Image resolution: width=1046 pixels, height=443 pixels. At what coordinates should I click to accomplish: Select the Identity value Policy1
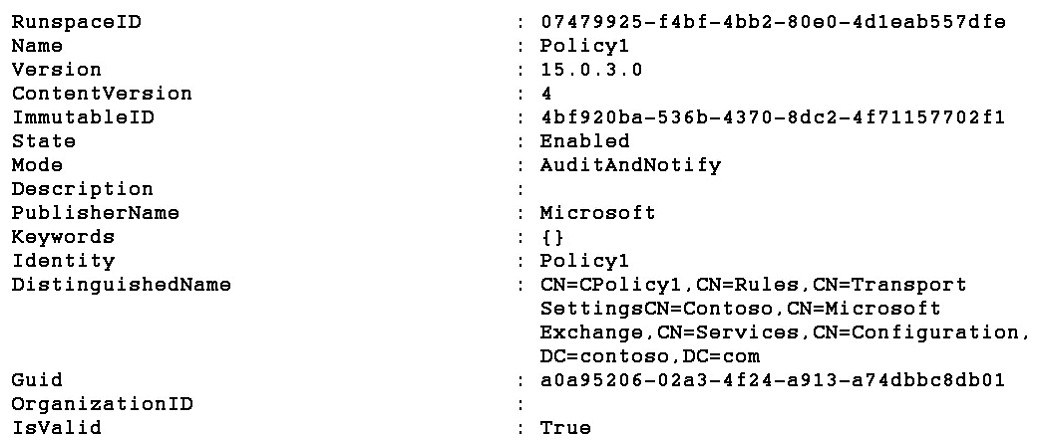584,261
